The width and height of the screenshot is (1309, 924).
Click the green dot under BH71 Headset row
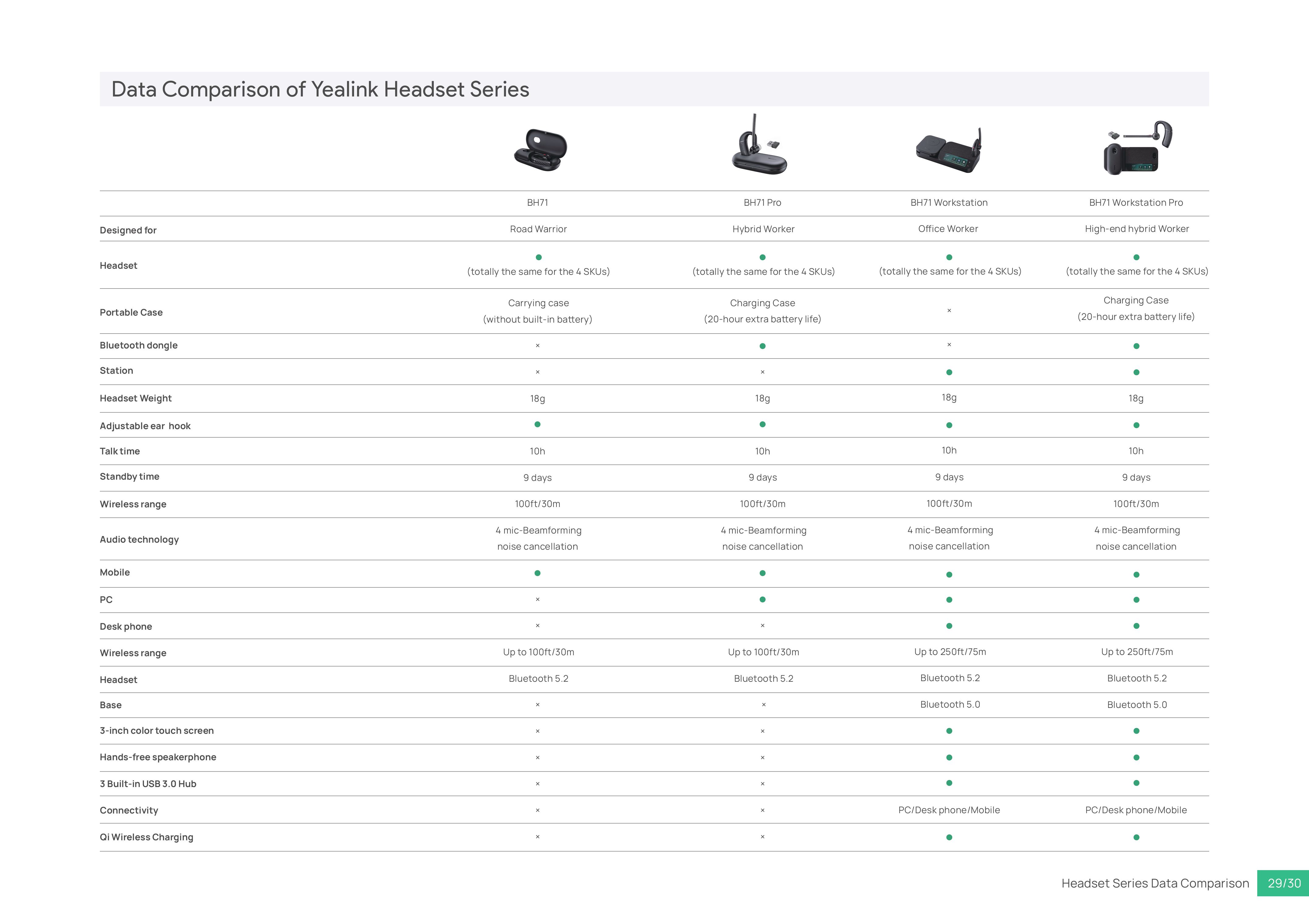[x=538, y=257]
